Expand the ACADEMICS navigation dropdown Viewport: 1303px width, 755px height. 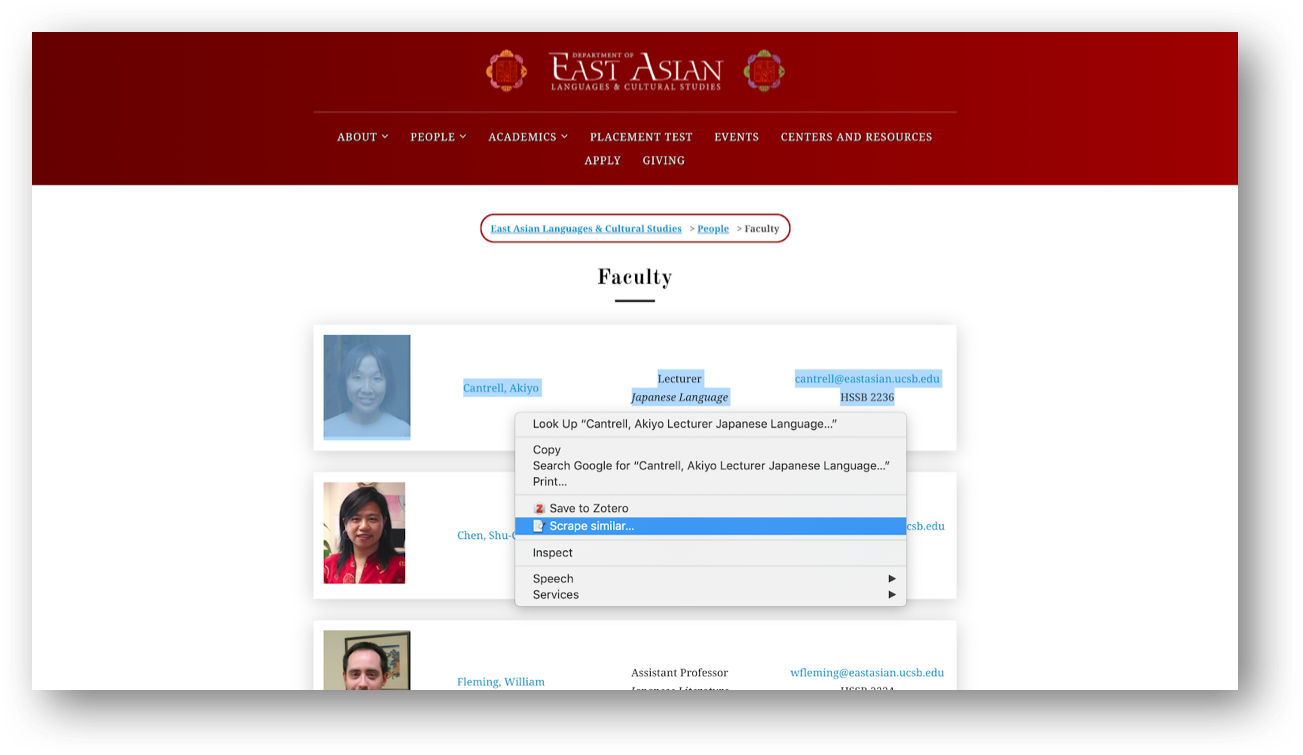528,137
